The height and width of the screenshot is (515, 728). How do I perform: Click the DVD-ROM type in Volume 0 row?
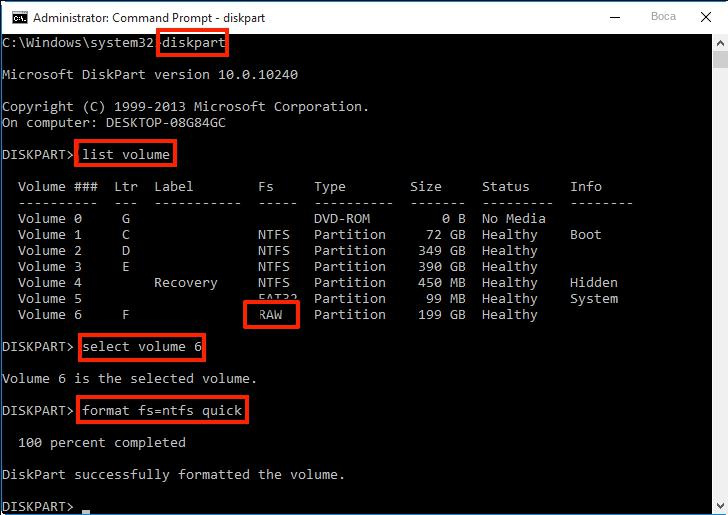(346, 219)
